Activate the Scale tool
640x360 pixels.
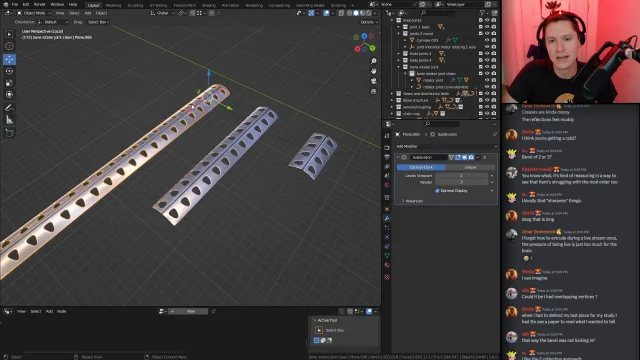9,83
